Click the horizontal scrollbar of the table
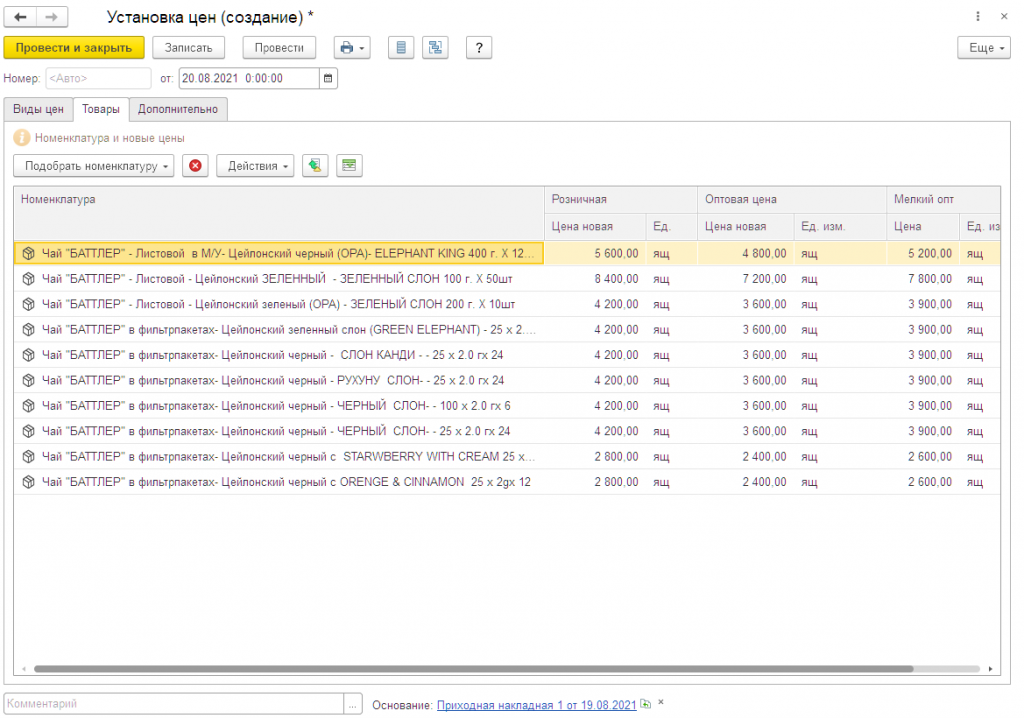Viewport: 1024px width, 718px height. point(473,669)
